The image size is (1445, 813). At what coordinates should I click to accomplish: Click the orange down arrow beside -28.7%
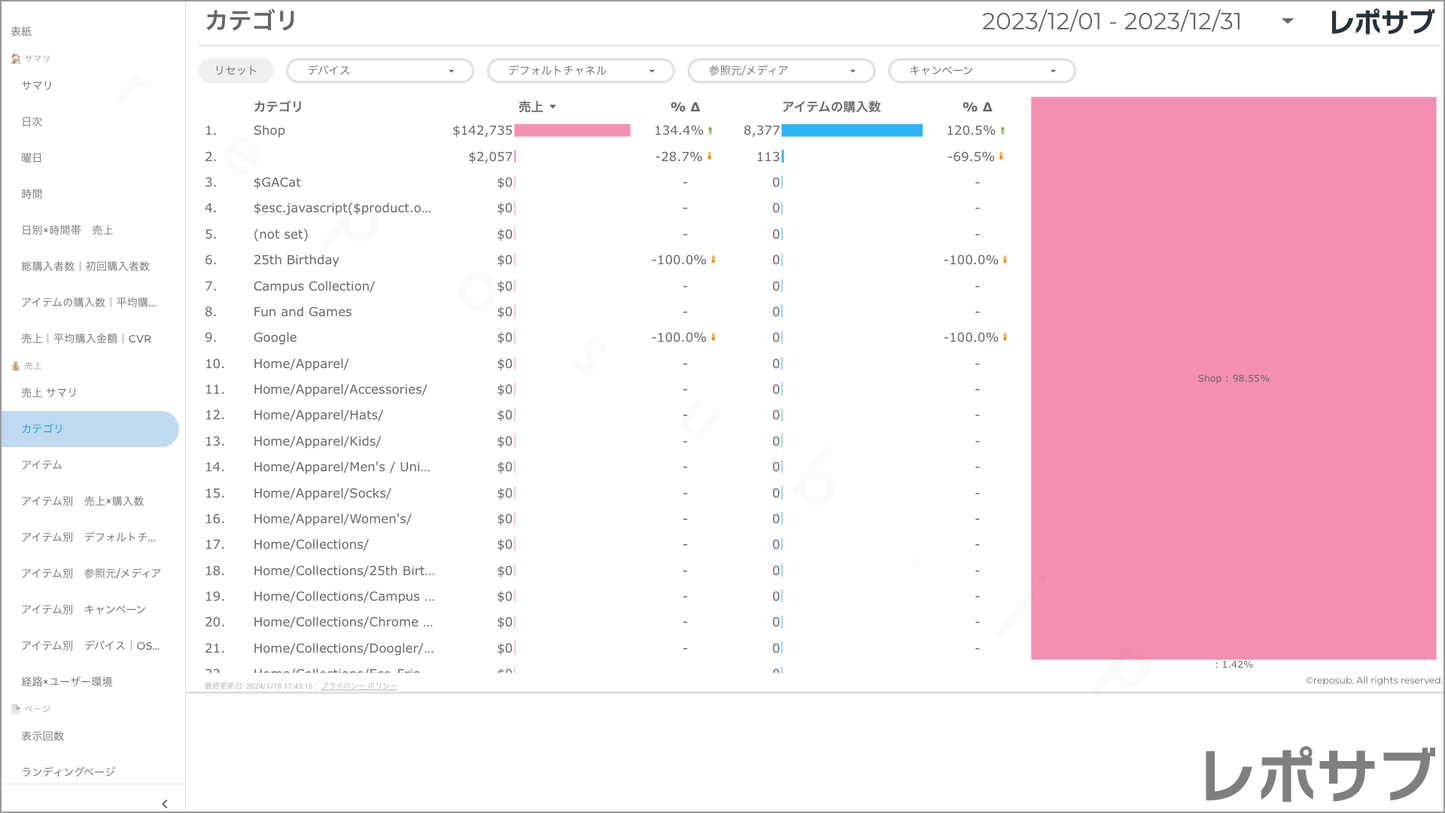coord(710,157)
